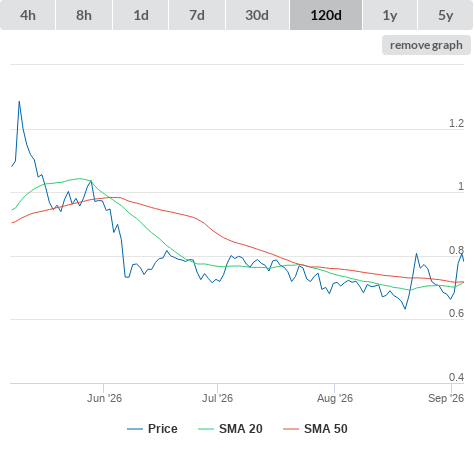Show the 30d chart range
Screen dimensions: 474x455
pyautogui.click(x=257, y=15)
